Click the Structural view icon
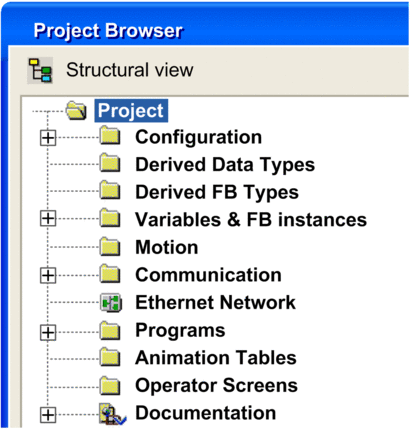The height and width of the screenshot is (436, 419). (40, 70)
